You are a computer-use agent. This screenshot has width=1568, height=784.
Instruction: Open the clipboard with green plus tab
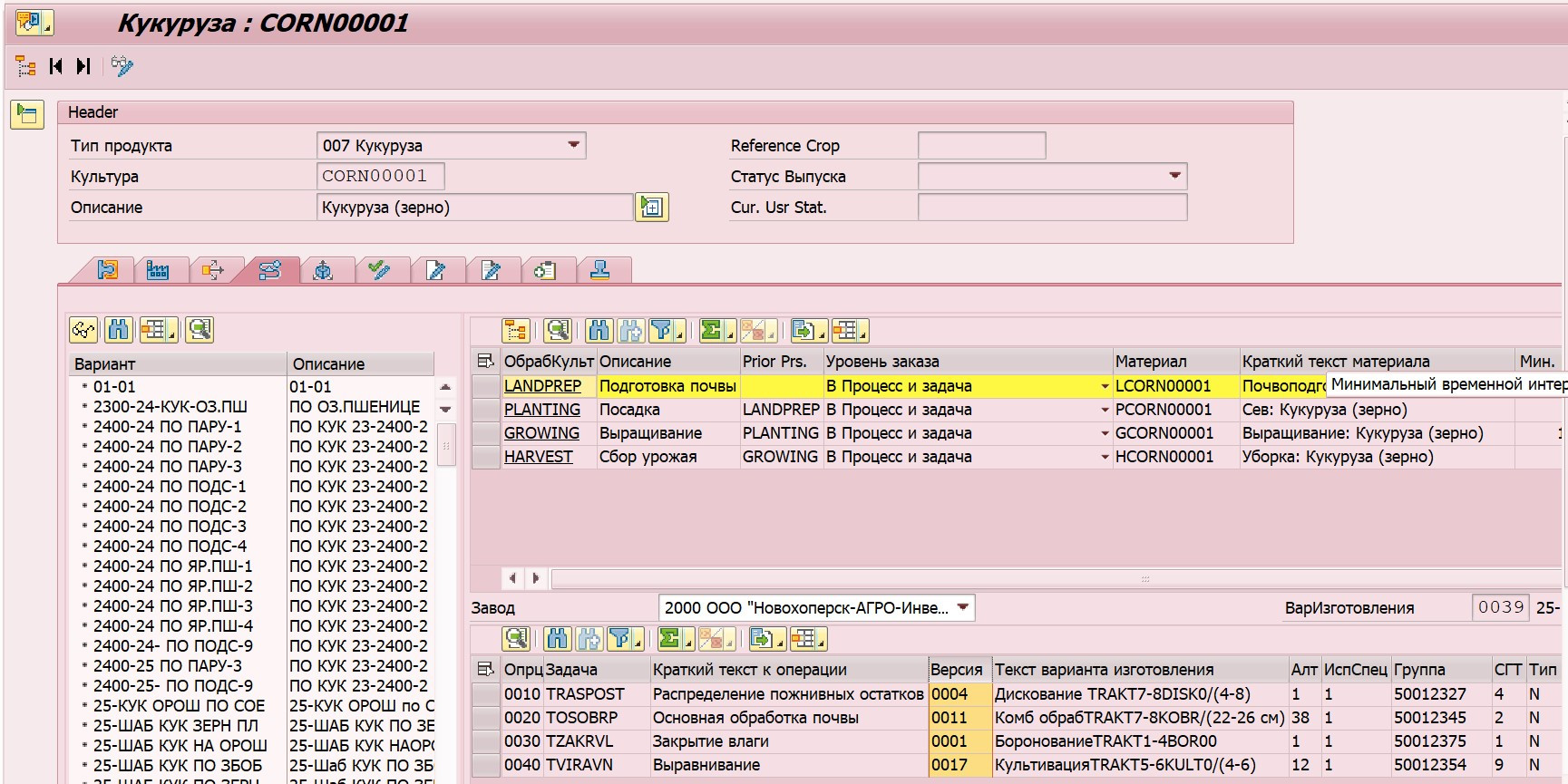point(545,270)
